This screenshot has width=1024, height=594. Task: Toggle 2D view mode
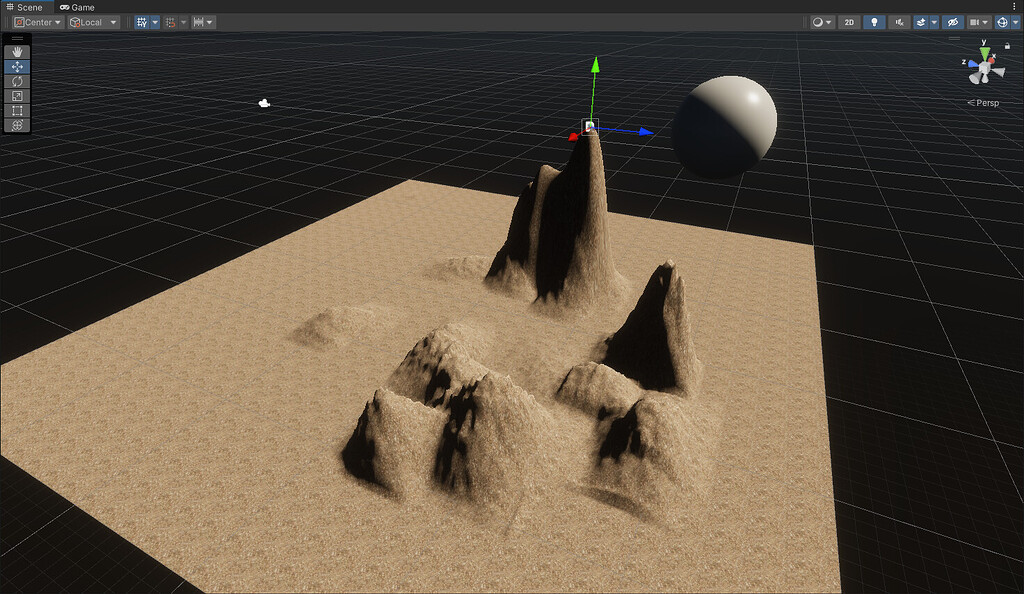tap(848, 21)
